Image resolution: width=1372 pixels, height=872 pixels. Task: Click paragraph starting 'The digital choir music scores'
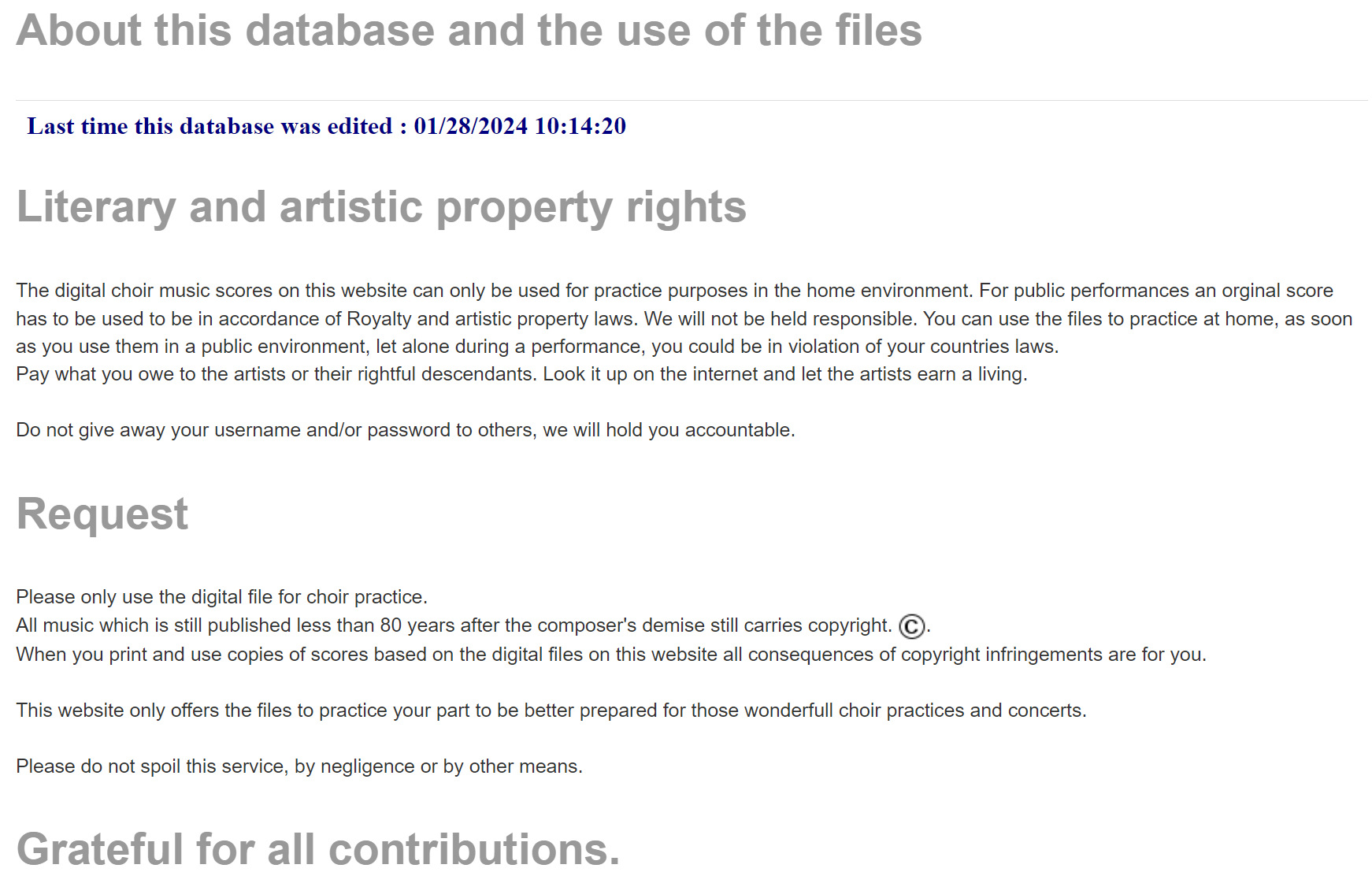pos(684,318)
